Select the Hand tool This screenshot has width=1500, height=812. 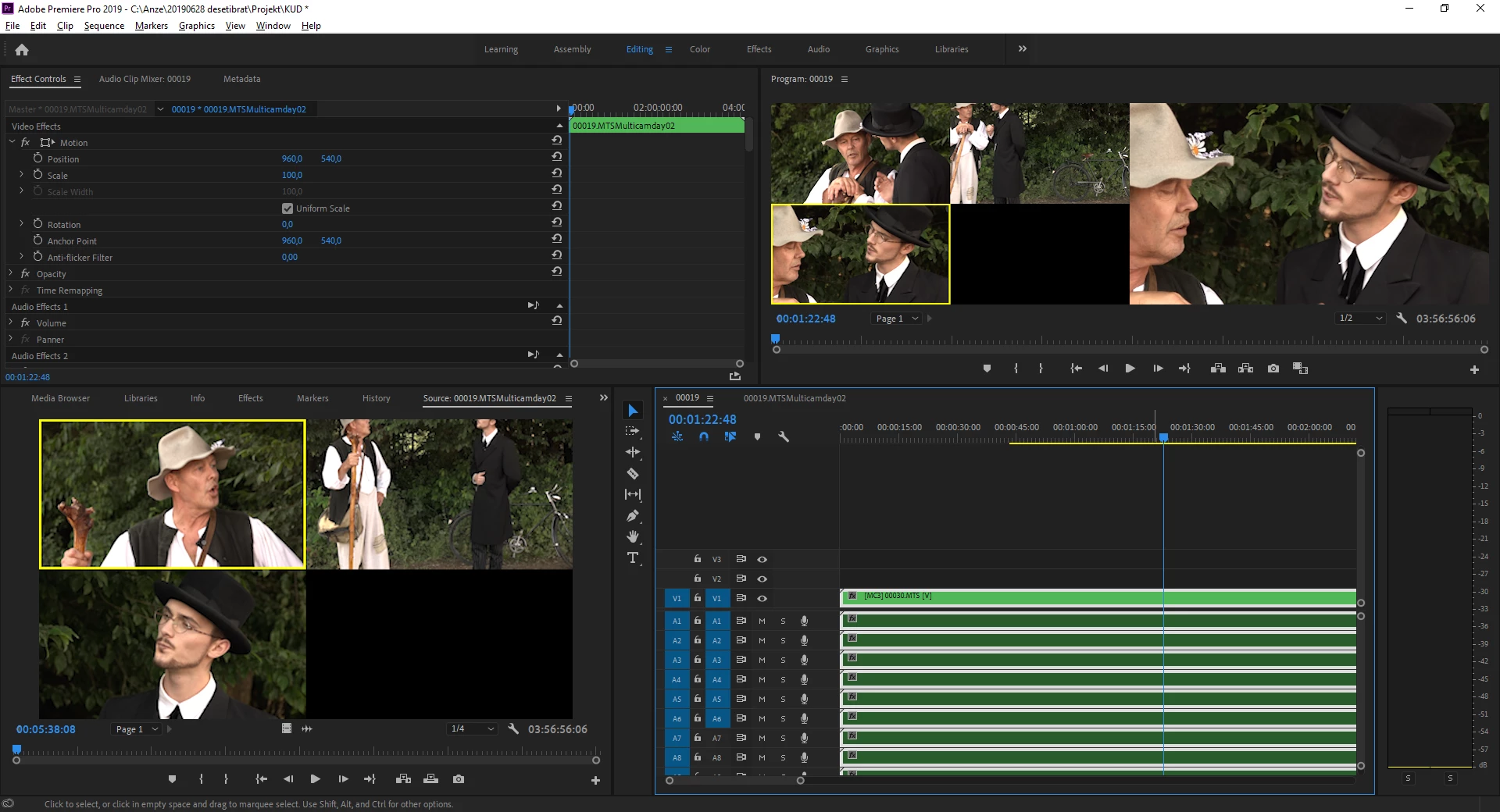click(633, 536)
